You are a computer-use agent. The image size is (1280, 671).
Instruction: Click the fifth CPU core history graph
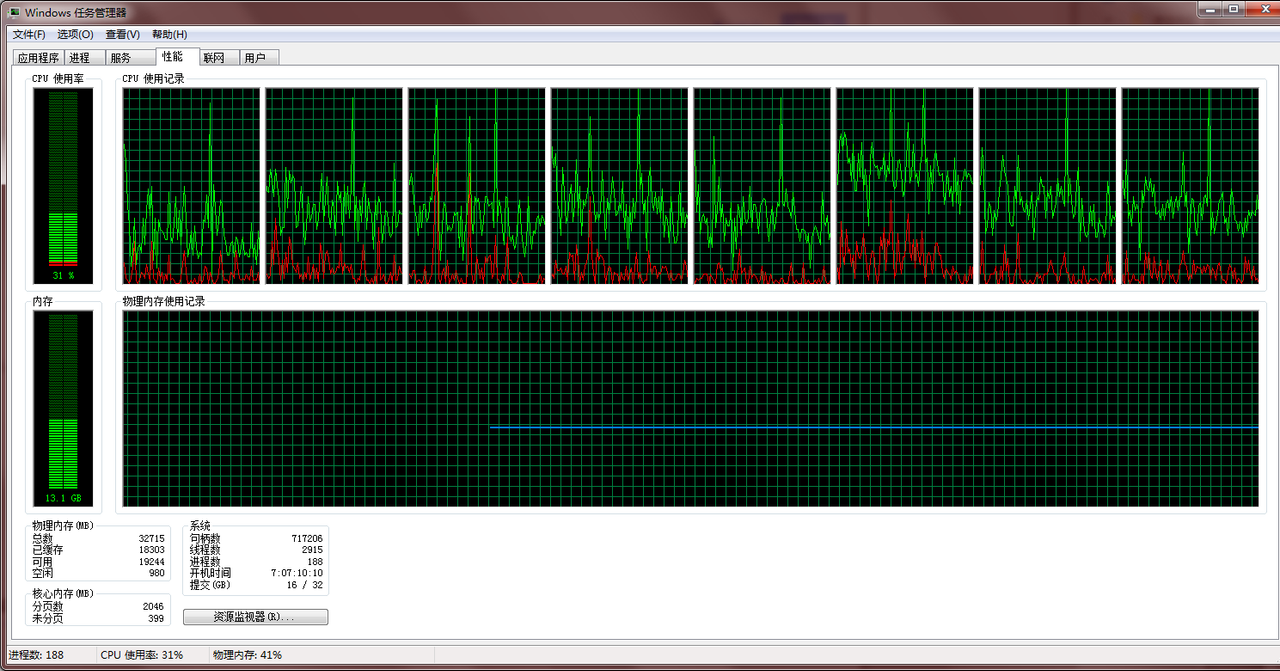[x=762, y=186]
